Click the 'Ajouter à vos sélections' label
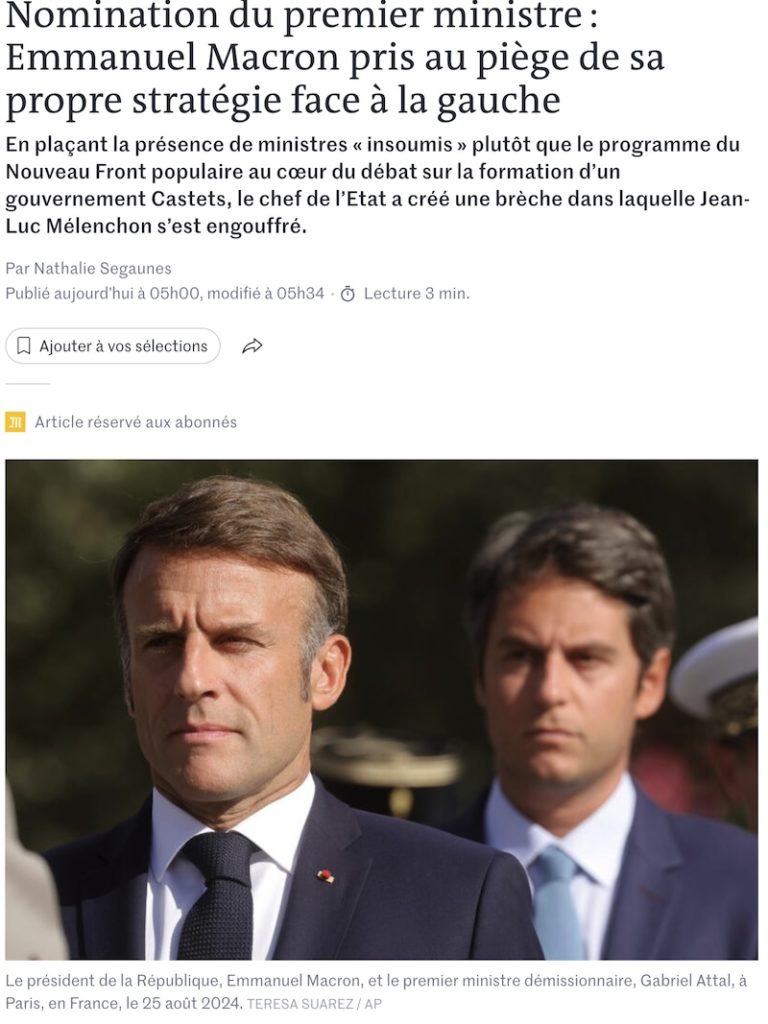 click(x=123, y=346)
